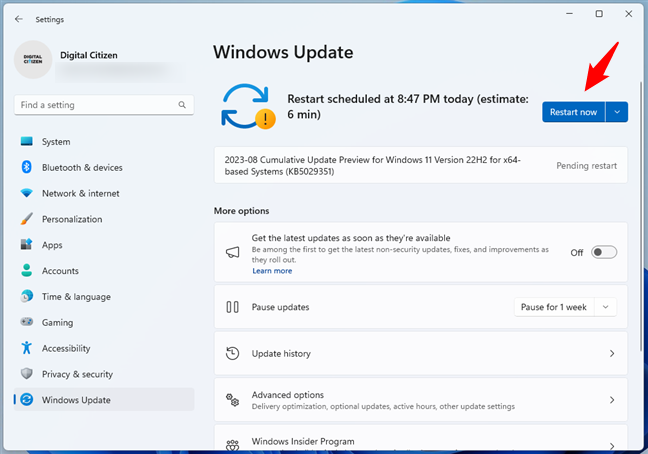Image resolution: width=648 pixels, height=454 pixels.
Task: Click the large update status icon
Action: pos(248,107)
